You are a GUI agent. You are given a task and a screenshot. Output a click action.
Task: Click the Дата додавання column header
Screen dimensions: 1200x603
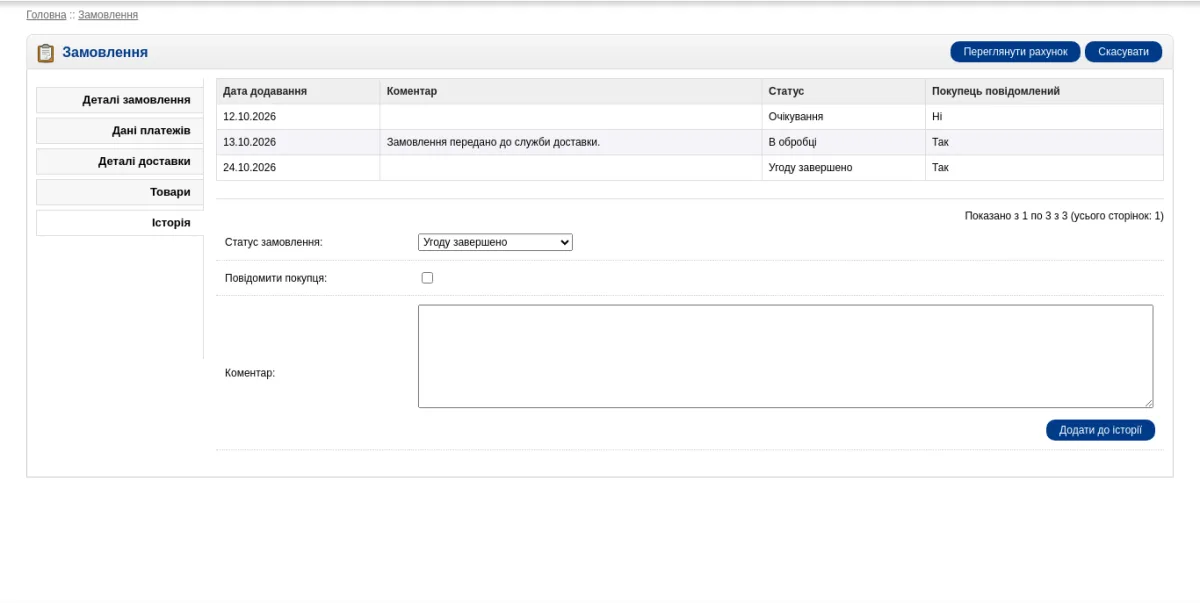298,91
